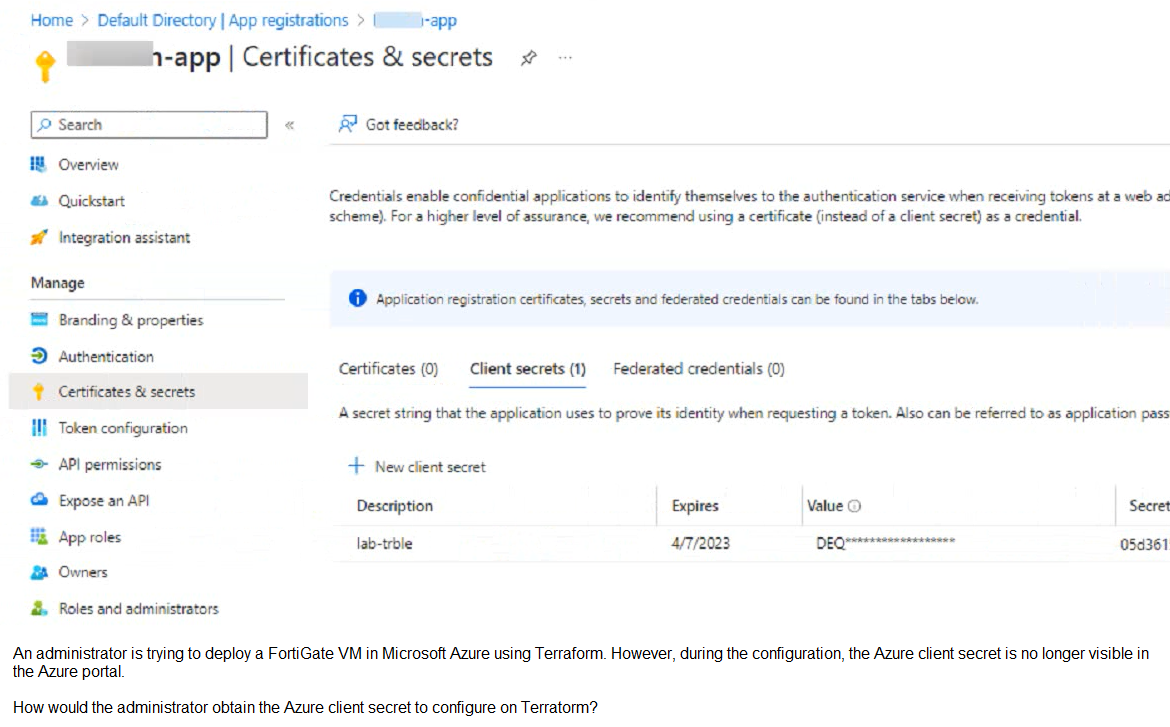
Task: Click the Integration assistant rocket icon
Action: pyautogui.click(x=39, y=237)
